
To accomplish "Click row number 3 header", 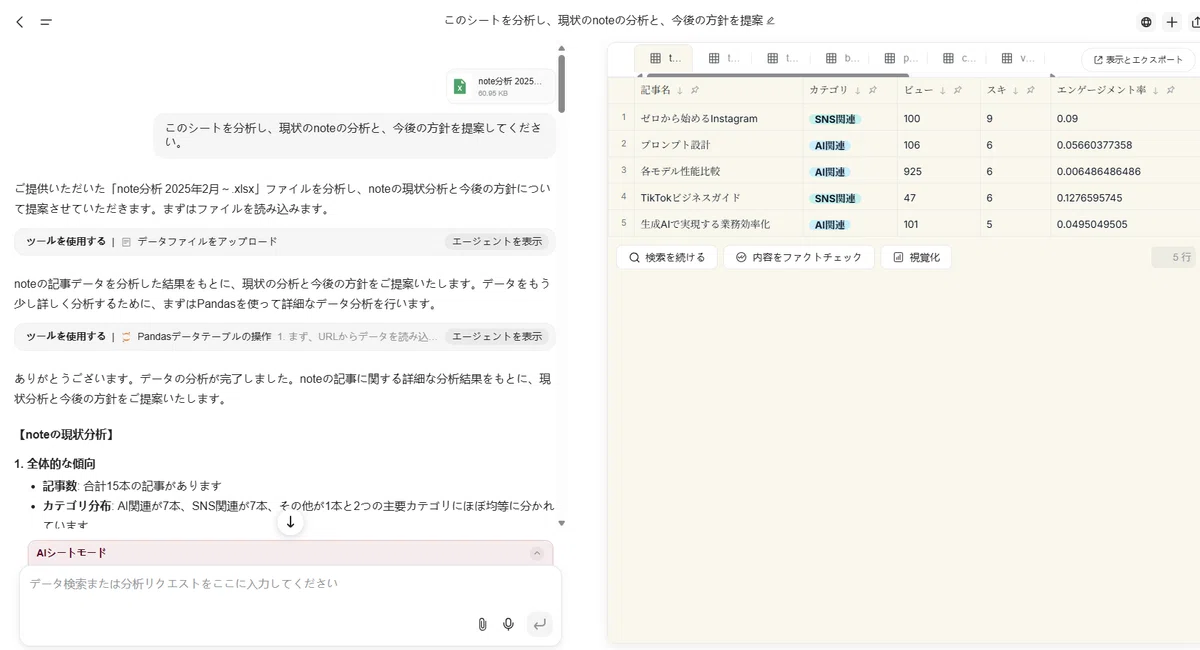I will pyautogui.click(x=623, y=170).
